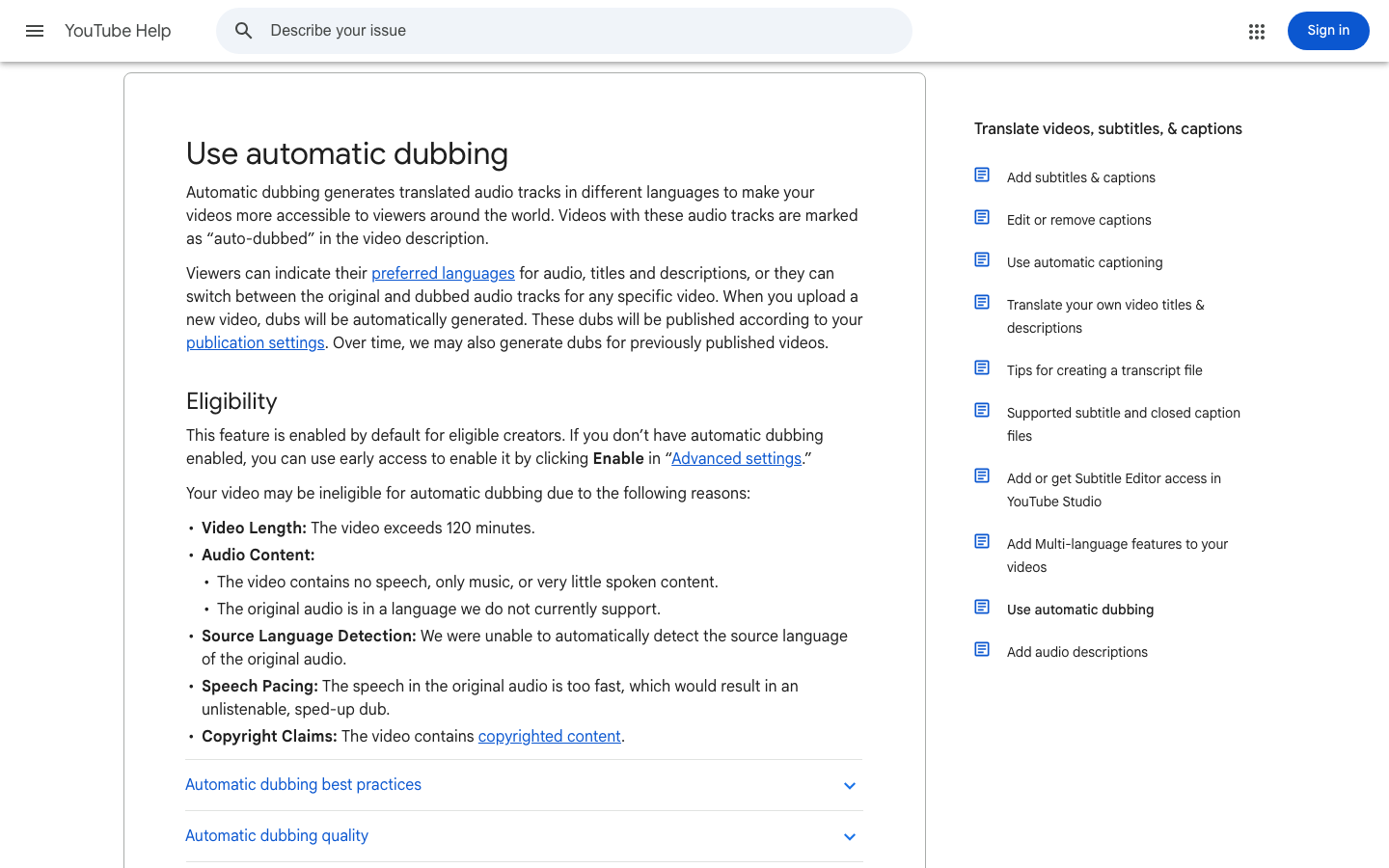Viewport: 1389px width, 868px height.
Task: Expand Automatic dubbing best practices chevron
Action: (x=850, y=786)
